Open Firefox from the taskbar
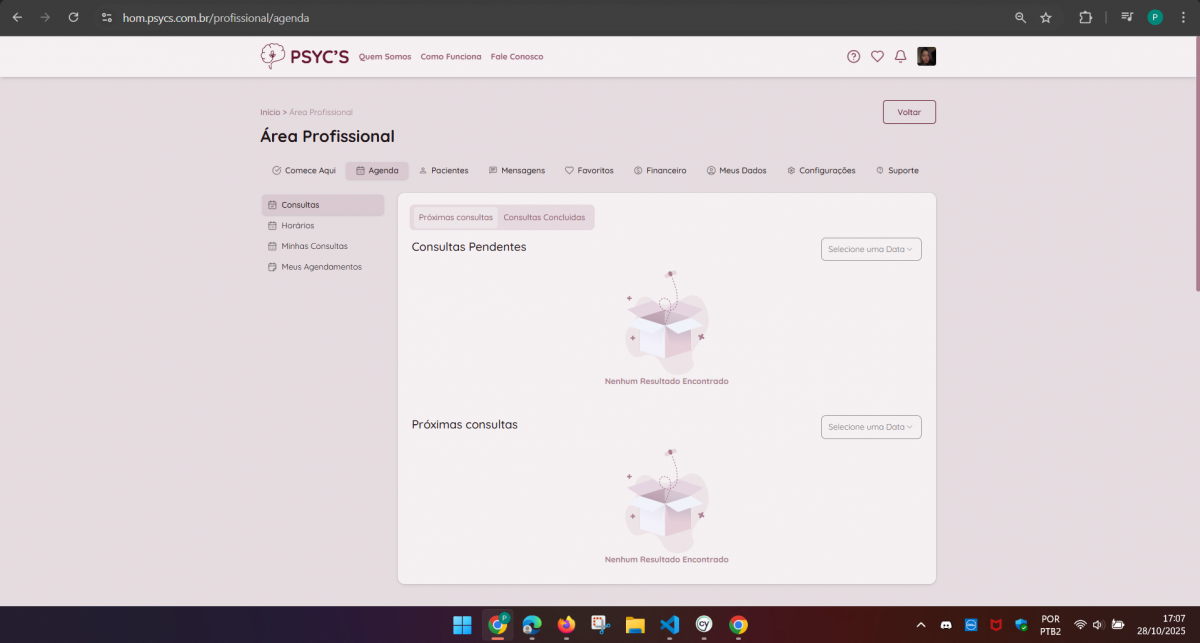The image size is (1200, 643). (x=567, y=625)
